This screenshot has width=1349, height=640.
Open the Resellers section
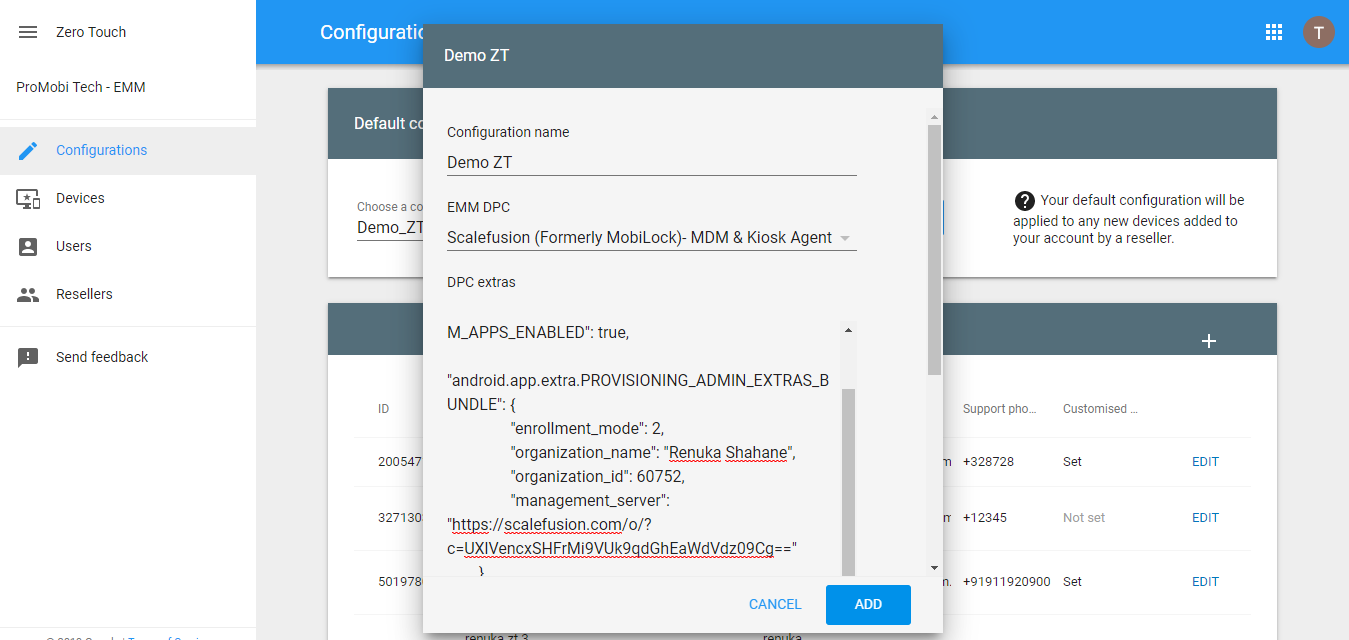[128, 294]
